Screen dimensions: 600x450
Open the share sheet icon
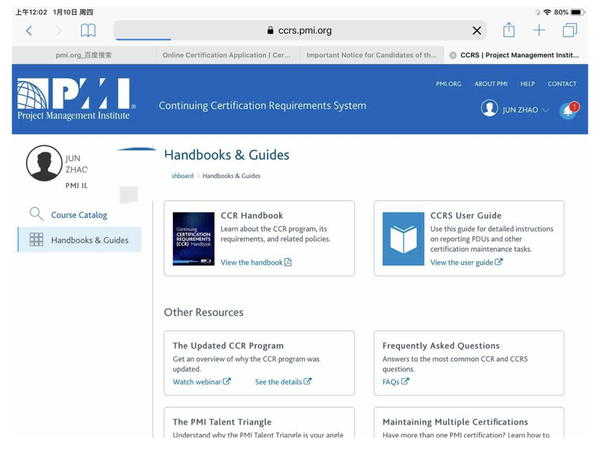point(509,30)
